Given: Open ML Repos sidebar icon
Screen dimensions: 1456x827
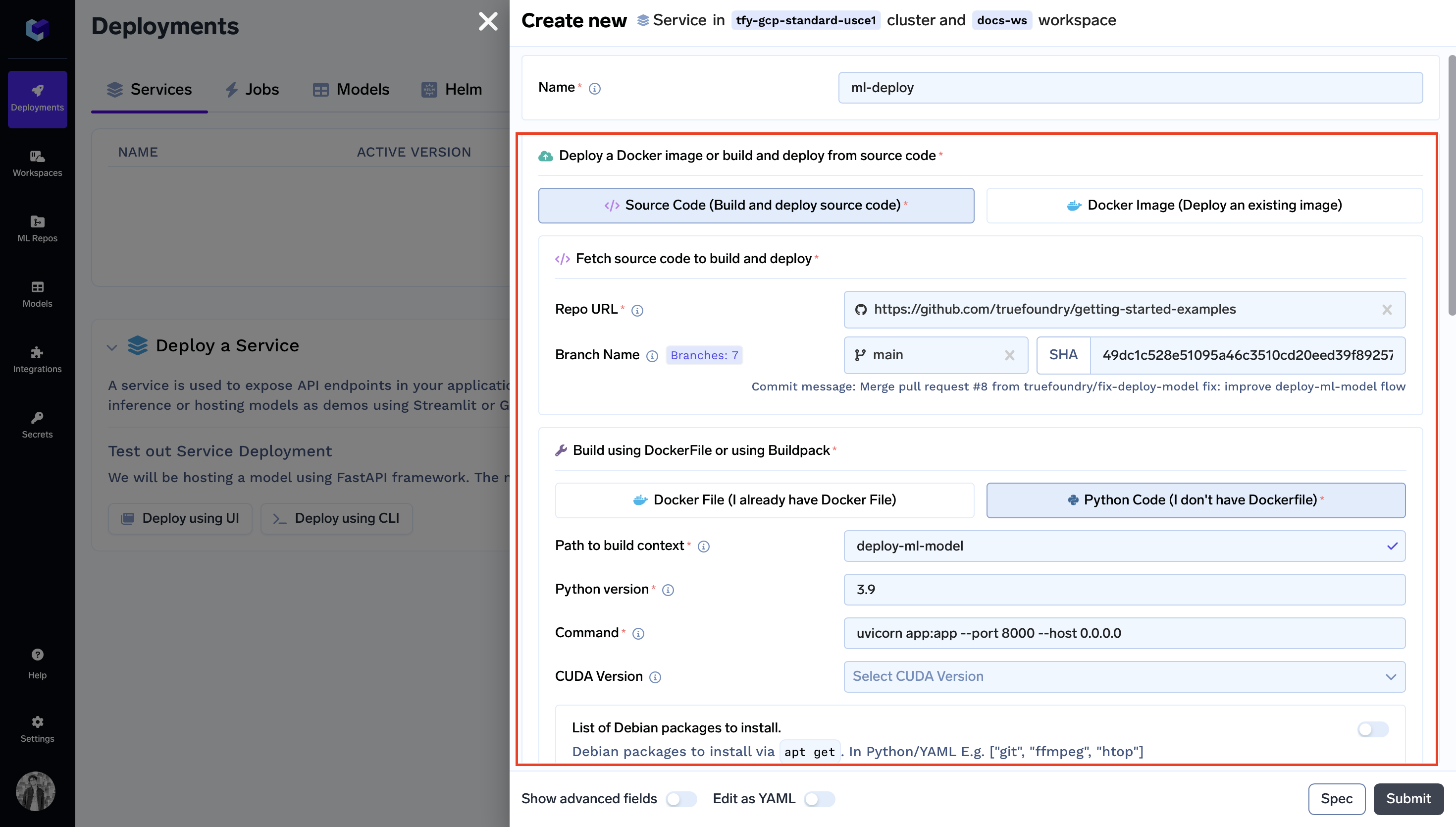Looking at the screenshot, I should click(x=37, y=228).
